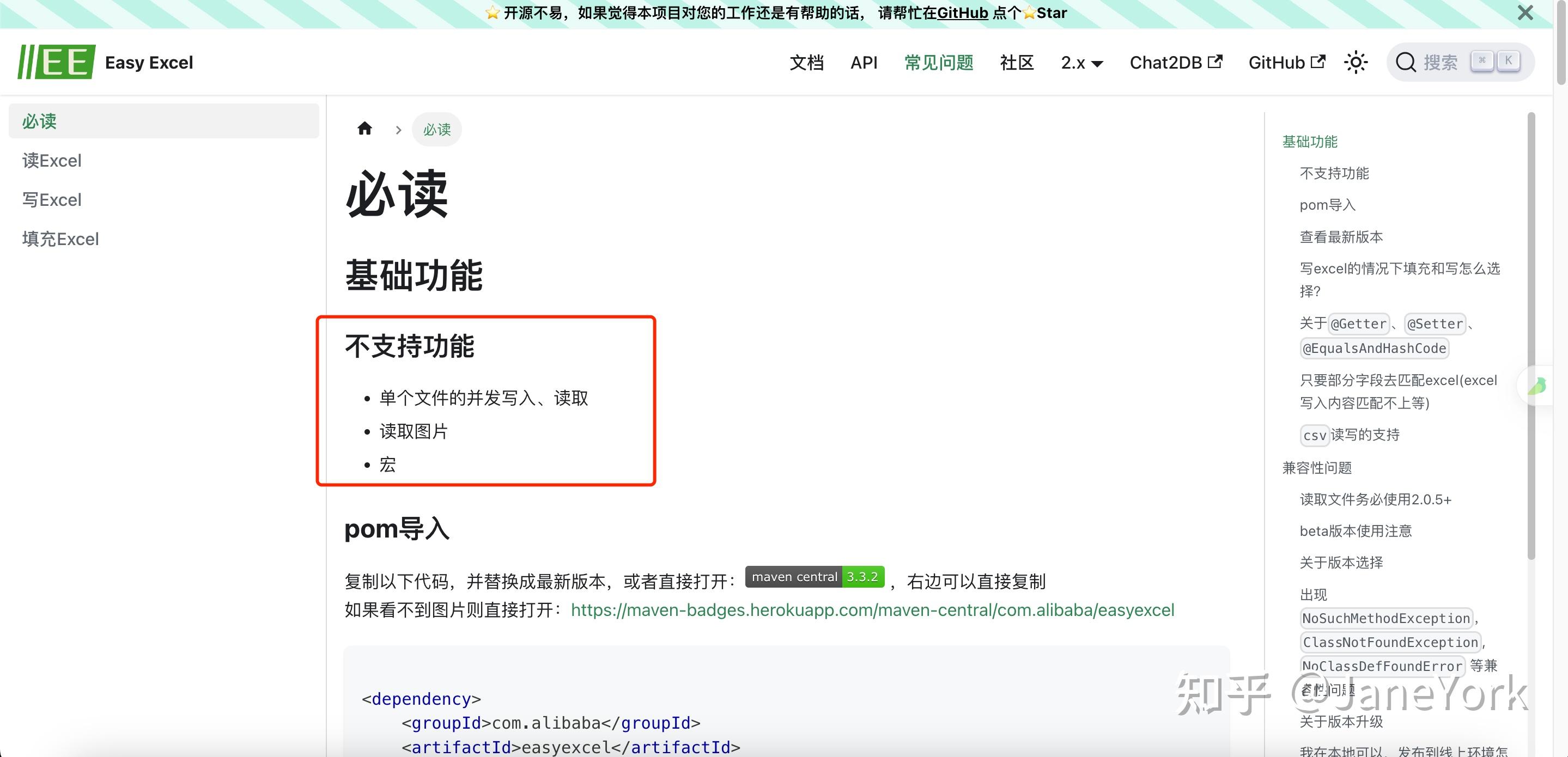Click the maven central 3.3.2 badge

click(x=815, y=577)
